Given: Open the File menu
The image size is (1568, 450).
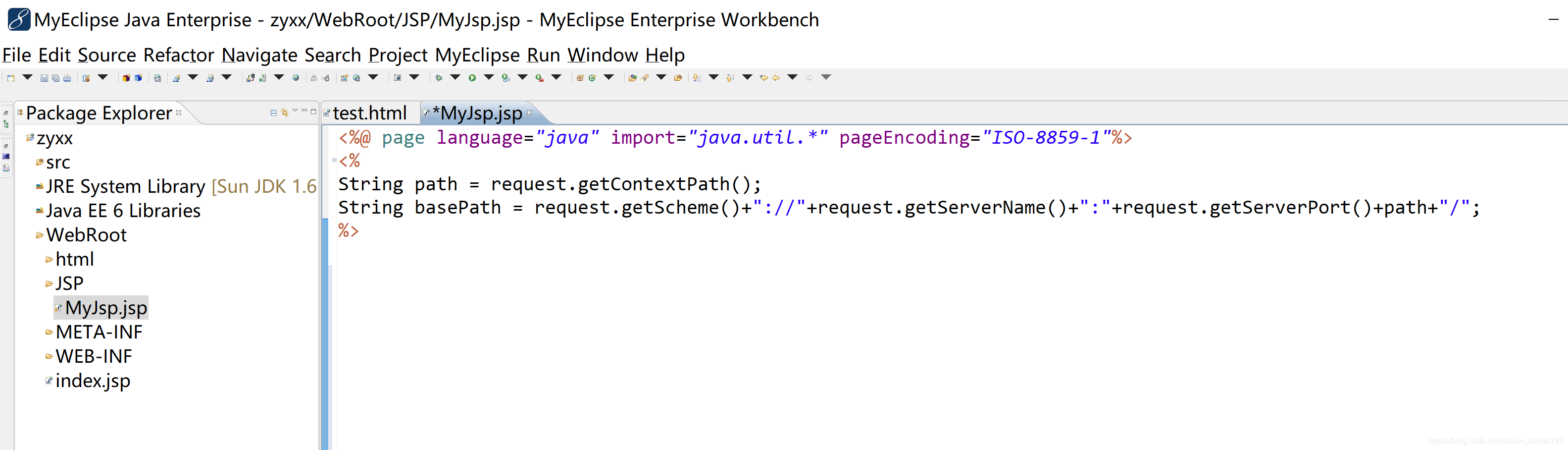Looking at the screenshot, I should point(16,55).
